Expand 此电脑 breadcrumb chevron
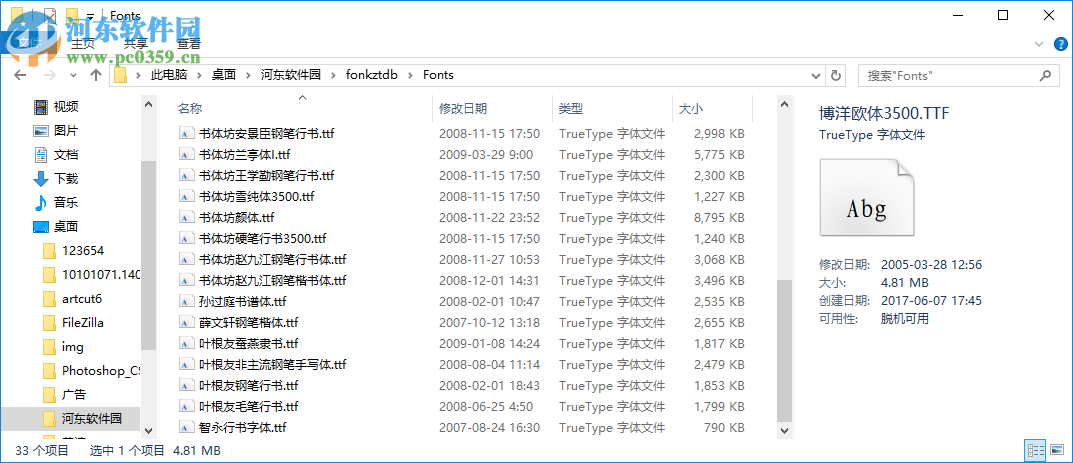The height and width of the screenshot is (463, 1073). 200,75
